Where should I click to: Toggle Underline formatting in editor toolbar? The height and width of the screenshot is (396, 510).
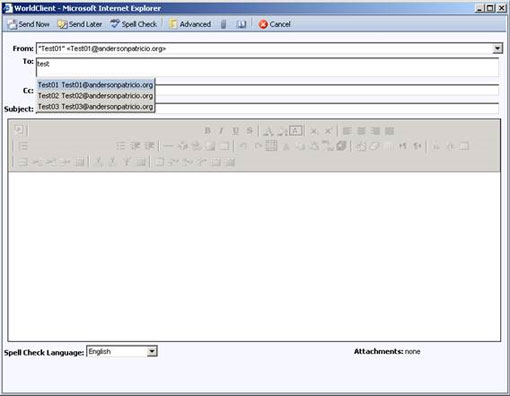235,131
